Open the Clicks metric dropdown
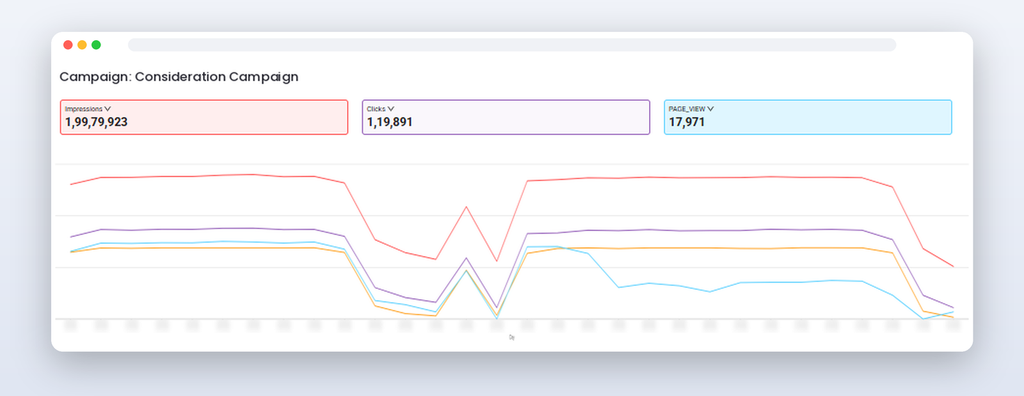 point(380,109)
